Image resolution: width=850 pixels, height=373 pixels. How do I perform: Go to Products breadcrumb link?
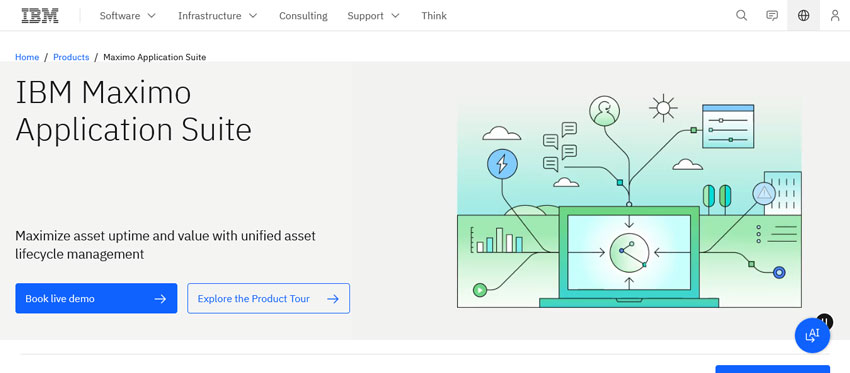pos(71,57)
